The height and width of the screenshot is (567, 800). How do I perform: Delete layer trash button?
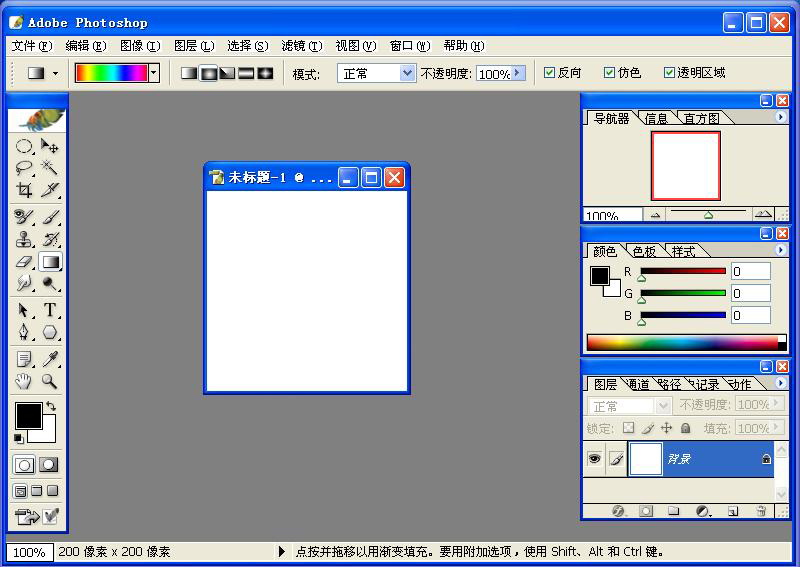pos(761,511)
